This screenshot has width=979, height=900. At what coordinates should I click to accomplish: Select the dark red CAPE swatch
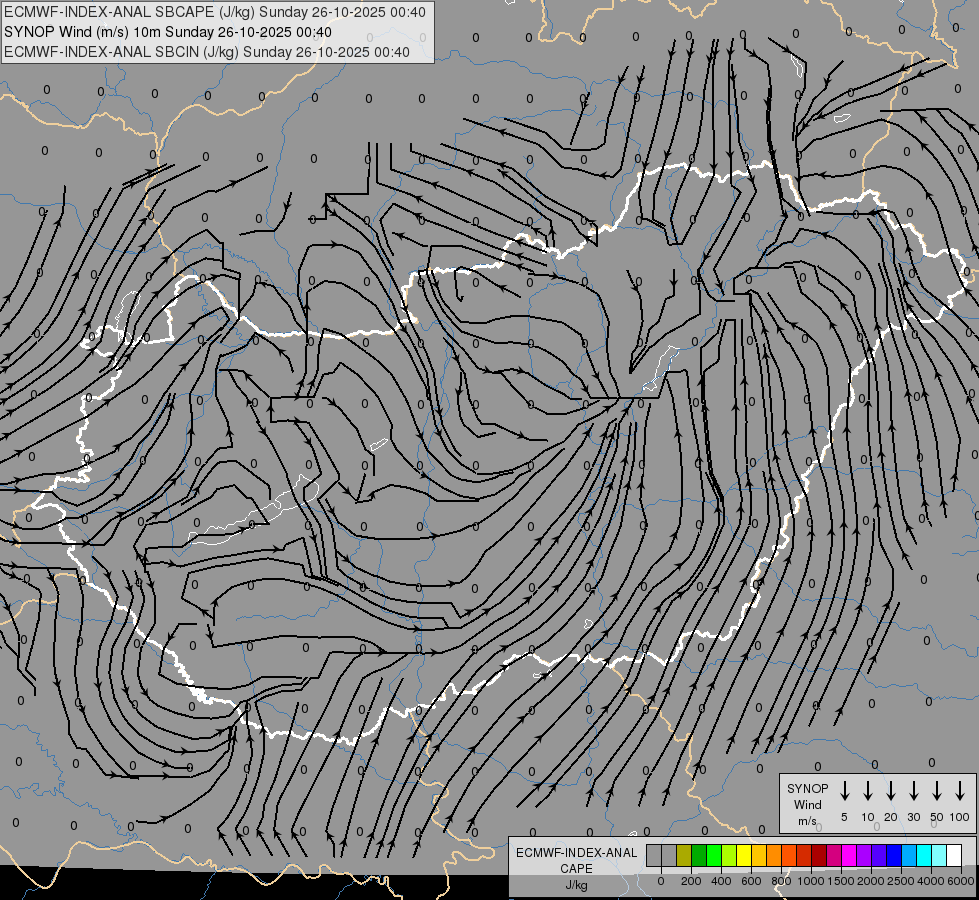(x=819, y=856)
